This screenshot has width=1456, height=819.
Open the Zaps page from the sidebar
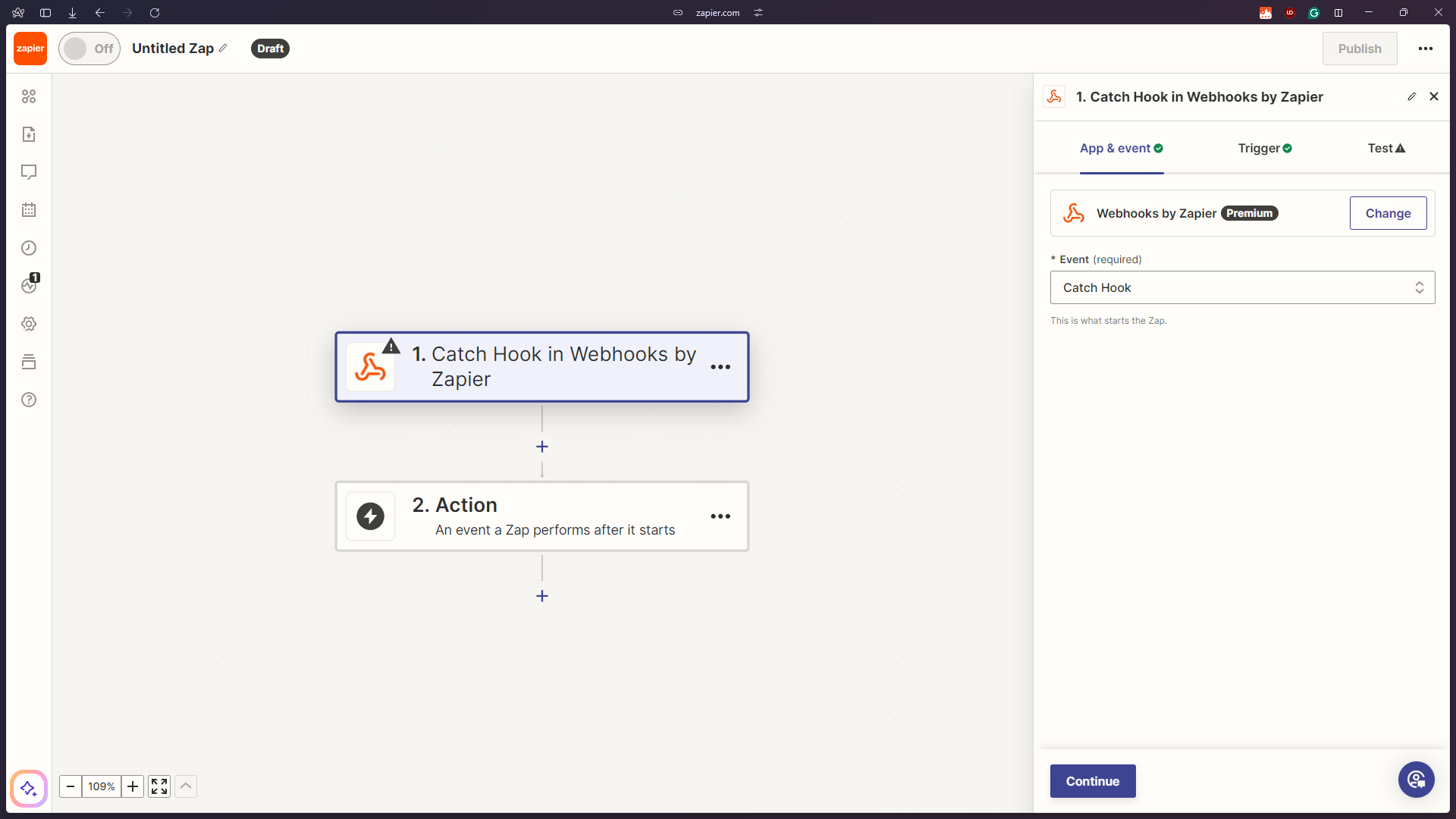(x=29, y=134)
